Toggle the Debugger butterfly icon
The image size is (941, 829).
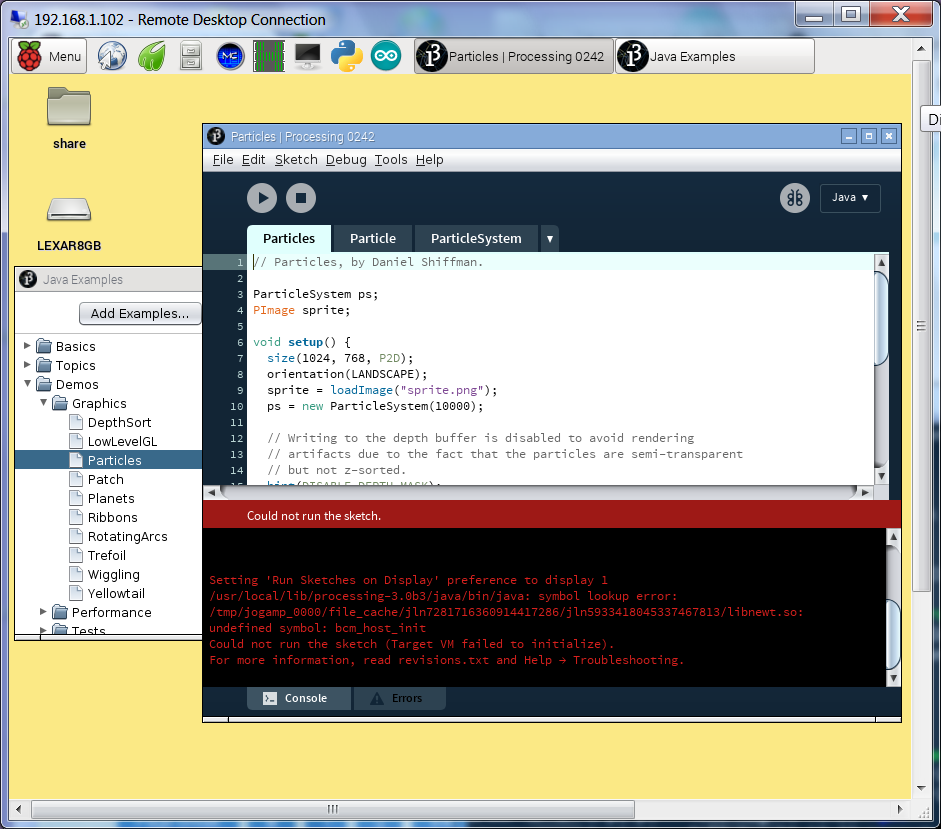(x=795, y=198)
